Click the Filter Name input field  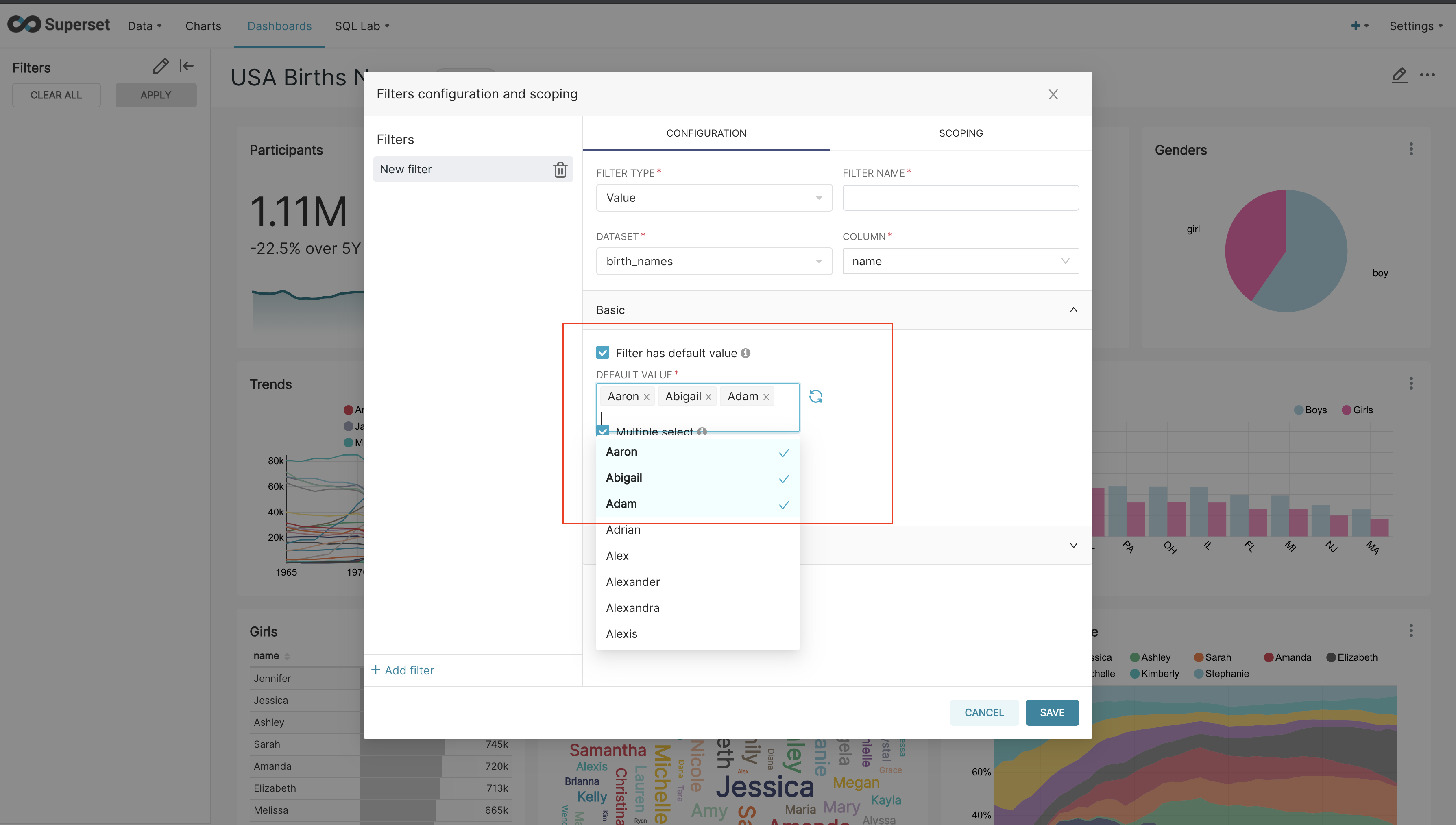(x=960, y=197)
